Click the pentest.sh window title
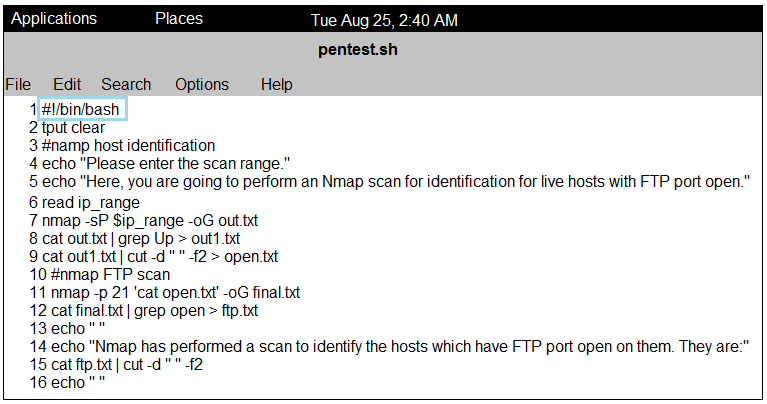767x404 pixels. [x=358, y=49]
